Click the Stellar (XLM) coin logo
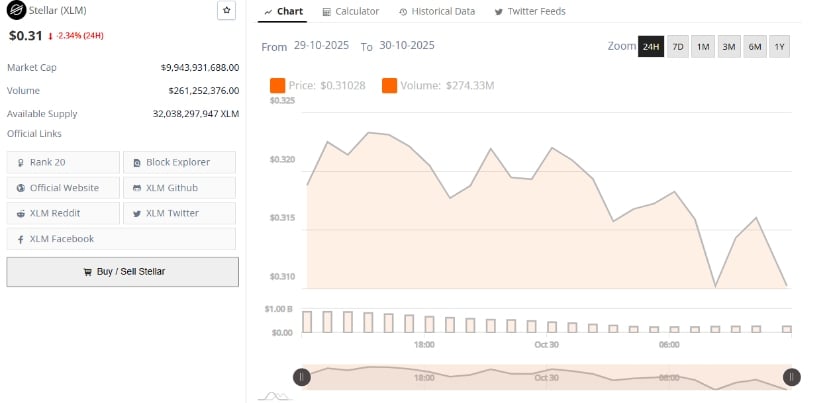This screenshot has width=825, height=403. (x=15, y=11)
